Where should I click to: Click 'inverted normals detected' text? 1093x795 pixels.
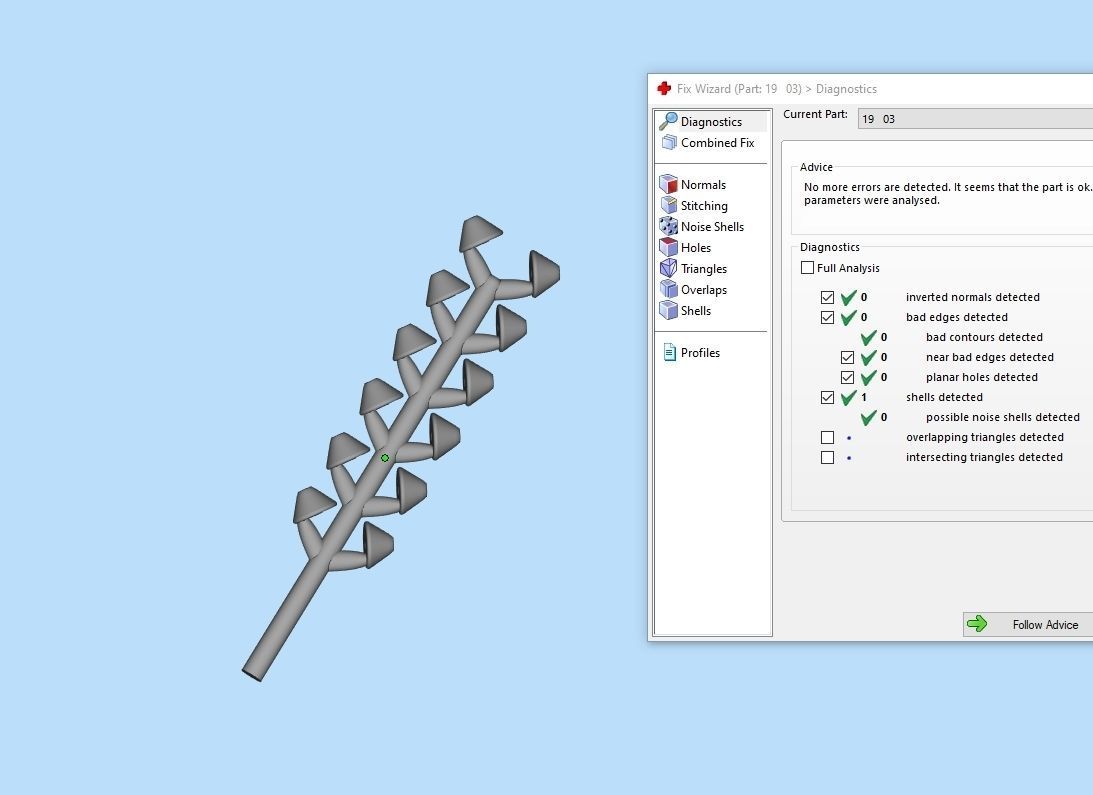972,297
